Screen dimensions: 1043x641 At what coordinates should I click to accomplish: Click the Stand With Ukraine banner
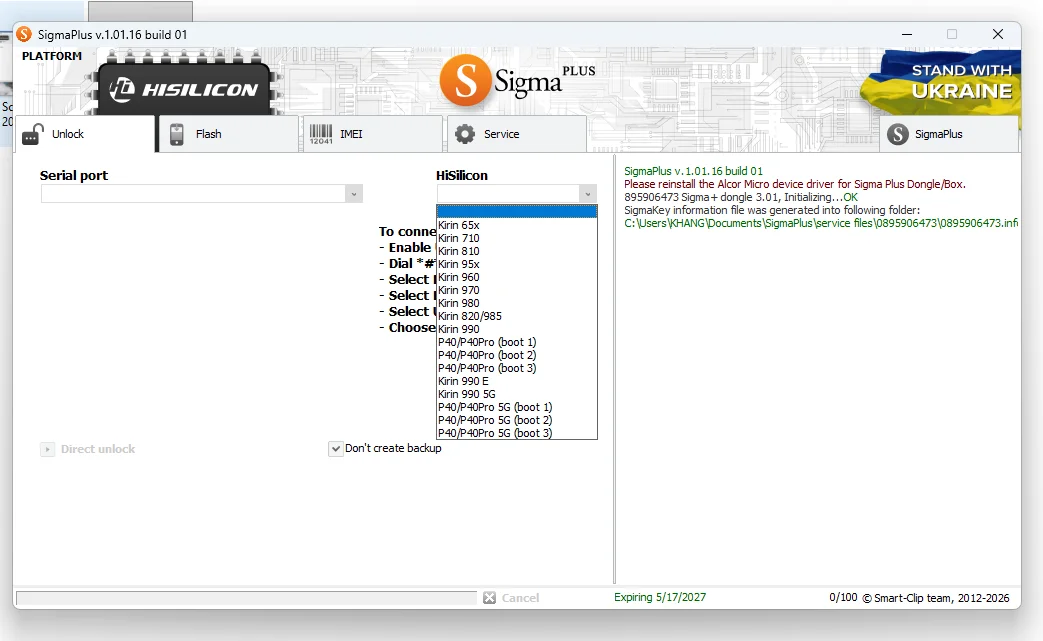(941, 81)
